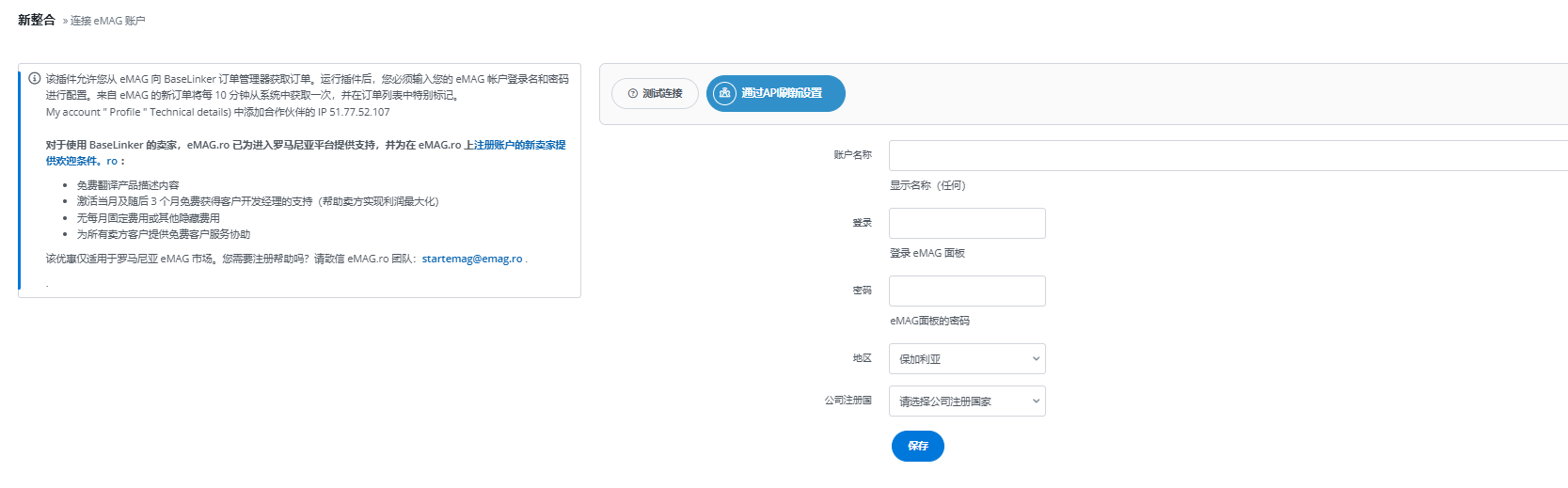Open the startemag@emag.ro email link

coord(471,260)
